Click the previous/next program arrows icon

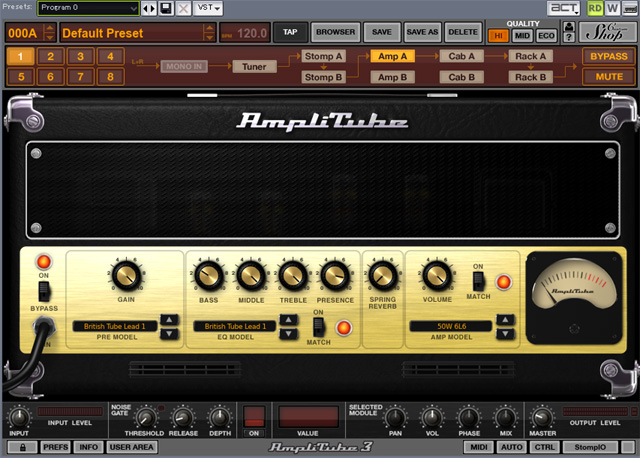[149, 8]
